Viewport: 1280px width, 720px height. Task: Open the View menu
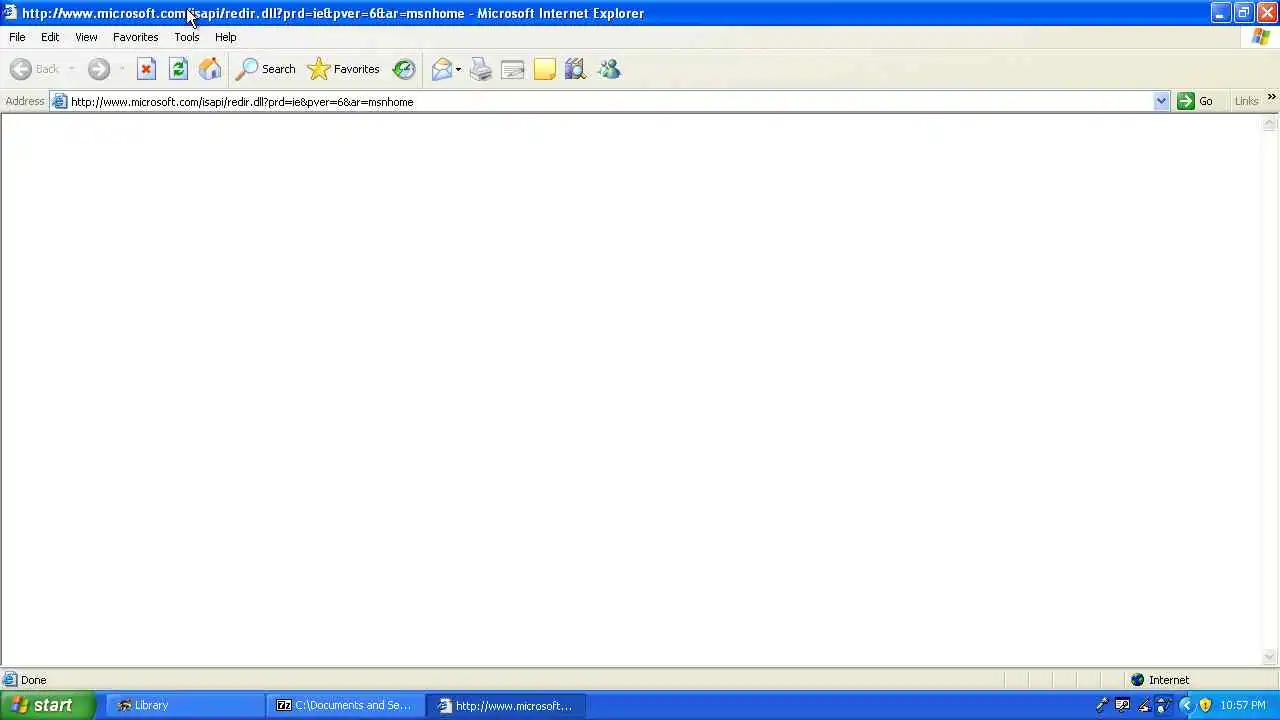(86, 37)
